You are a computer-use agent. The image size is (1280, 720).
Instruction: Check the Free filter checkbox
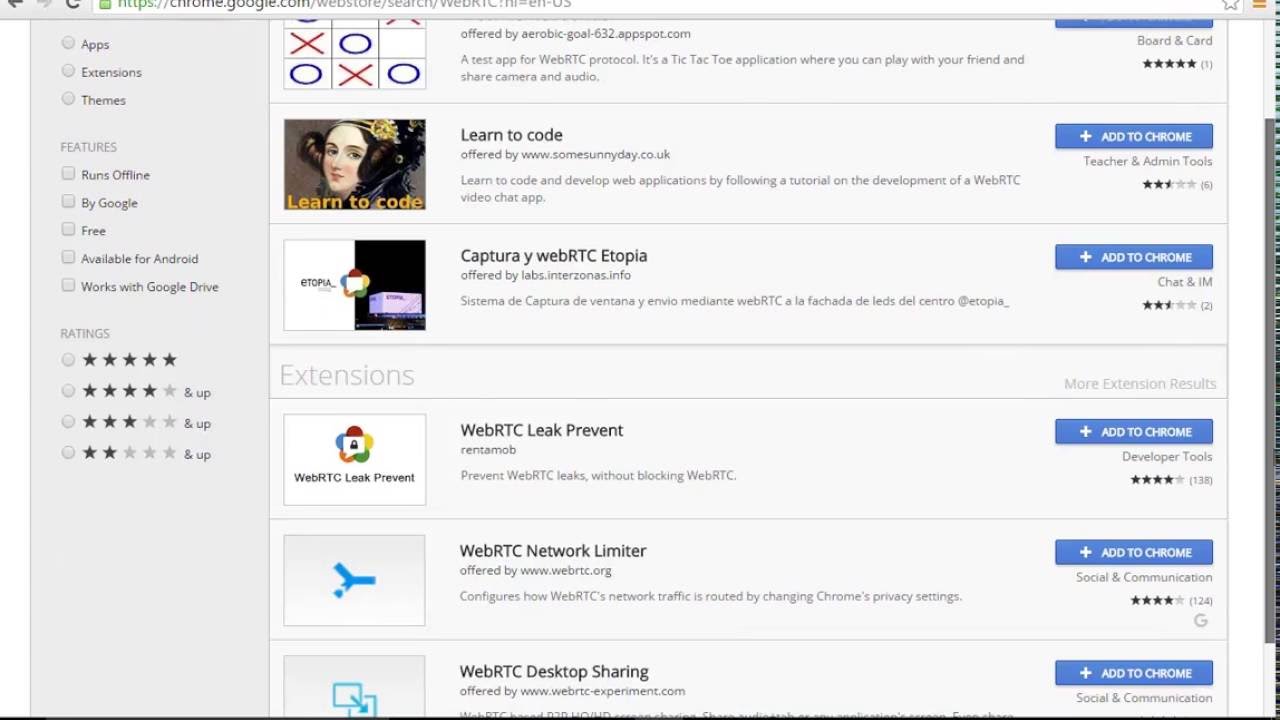[68, 230]
